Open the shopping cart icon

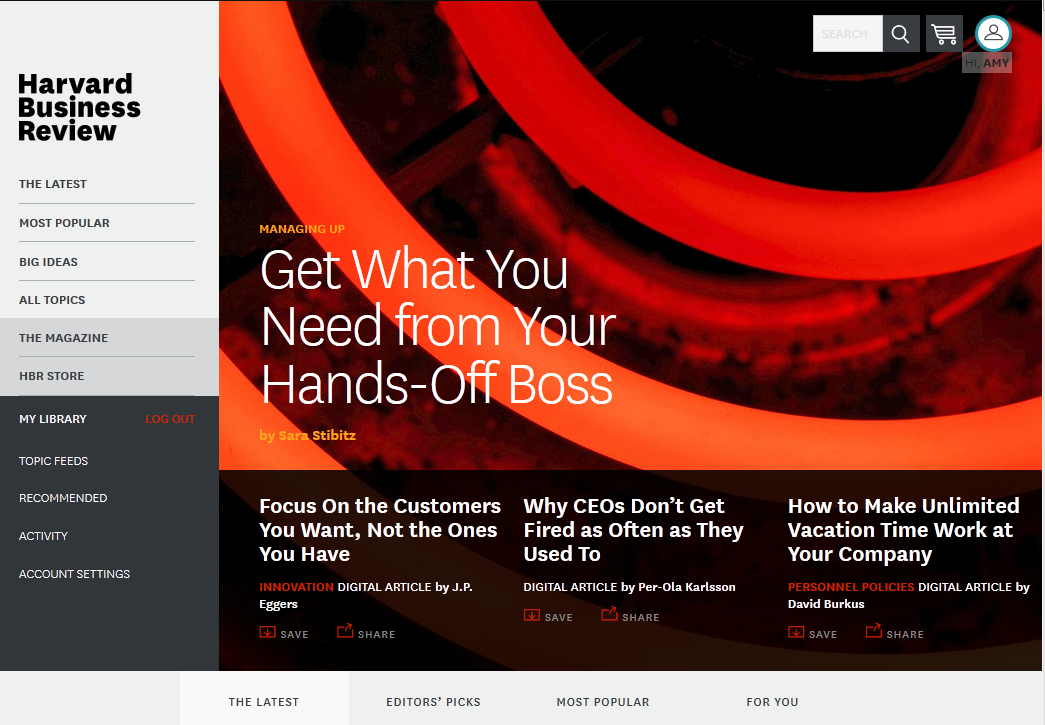coord(943,33)
